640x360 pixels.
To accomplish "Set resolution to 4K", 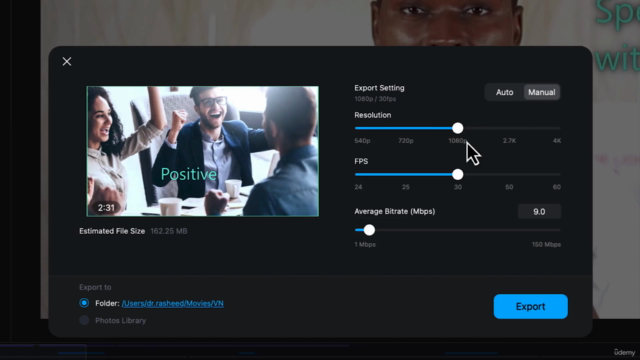I will tap(557, 141).
